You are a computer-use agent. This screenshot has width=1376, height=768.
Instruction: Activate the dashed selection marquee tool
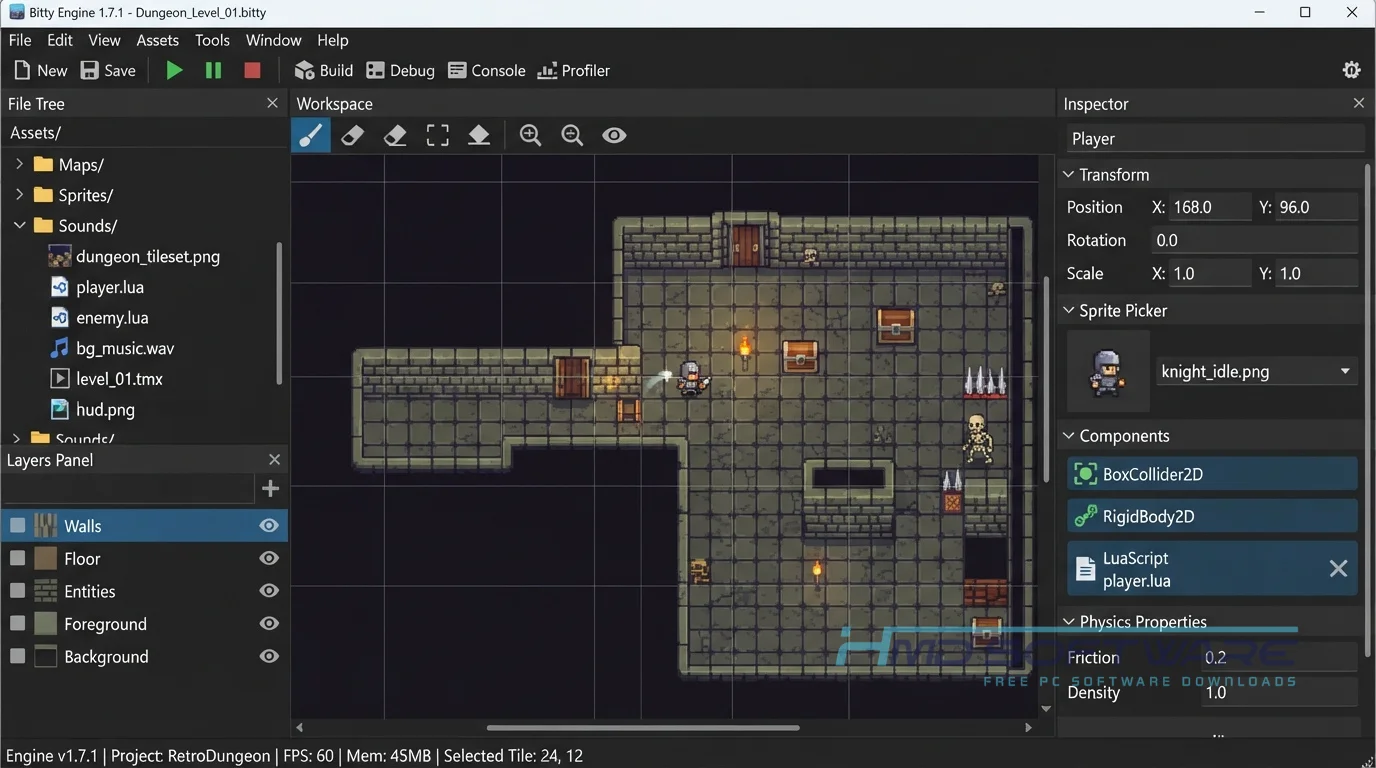(x=437, y=135)
